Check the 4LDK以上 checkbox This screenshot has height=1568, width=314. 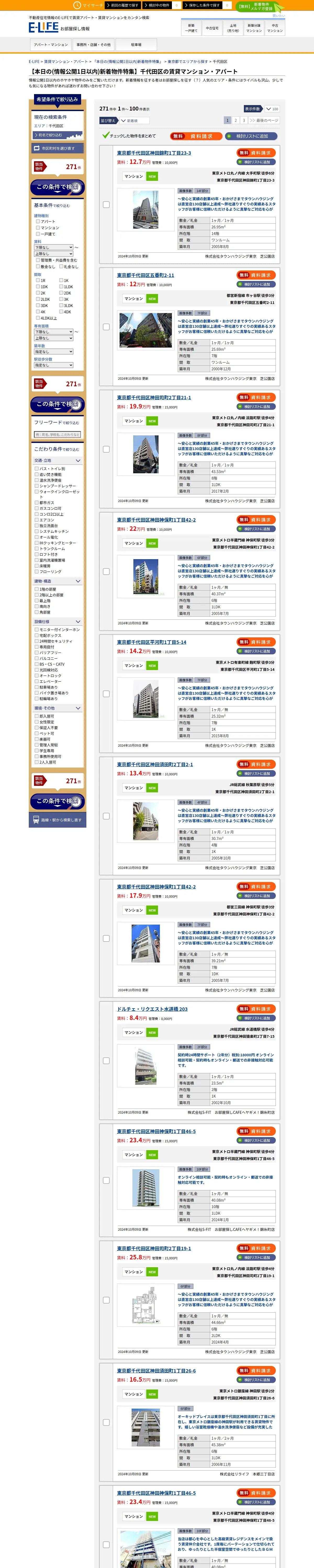click(38, 318)
